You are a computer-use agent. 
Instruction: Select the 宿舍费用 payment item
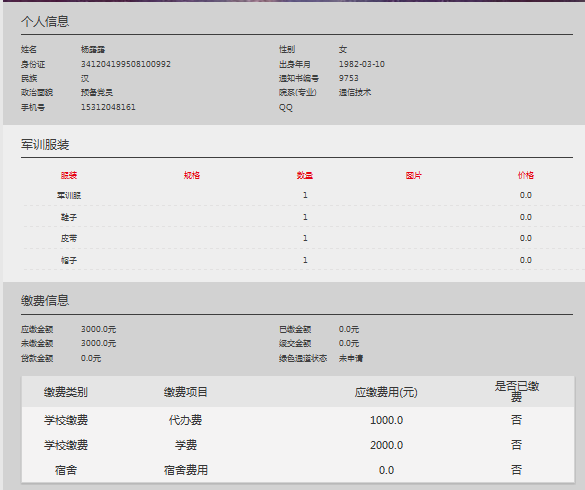[186, 470]
